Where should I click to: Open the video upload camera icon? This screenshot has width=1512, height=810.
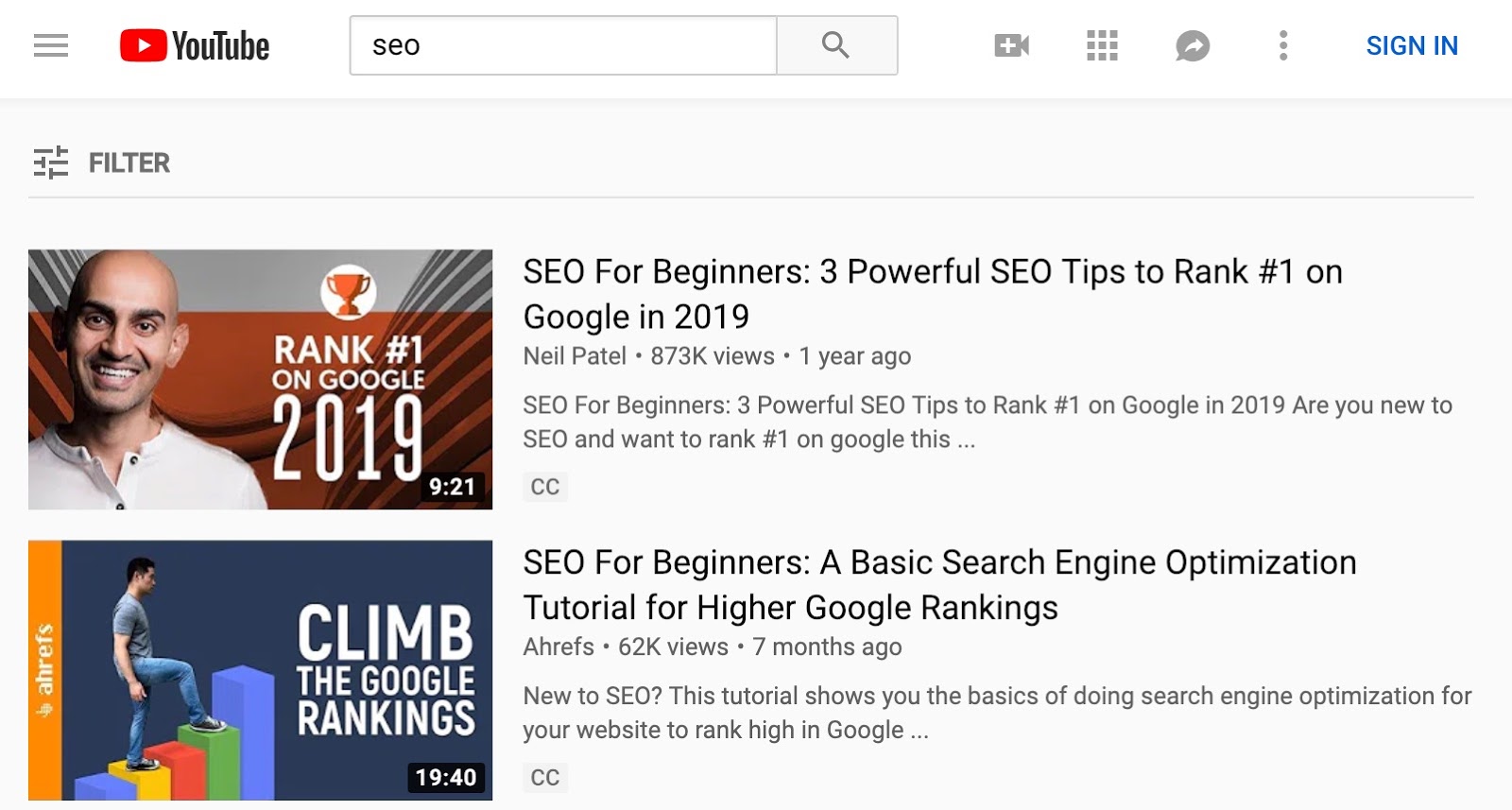pyautogui.click(x=1009, y=44)
